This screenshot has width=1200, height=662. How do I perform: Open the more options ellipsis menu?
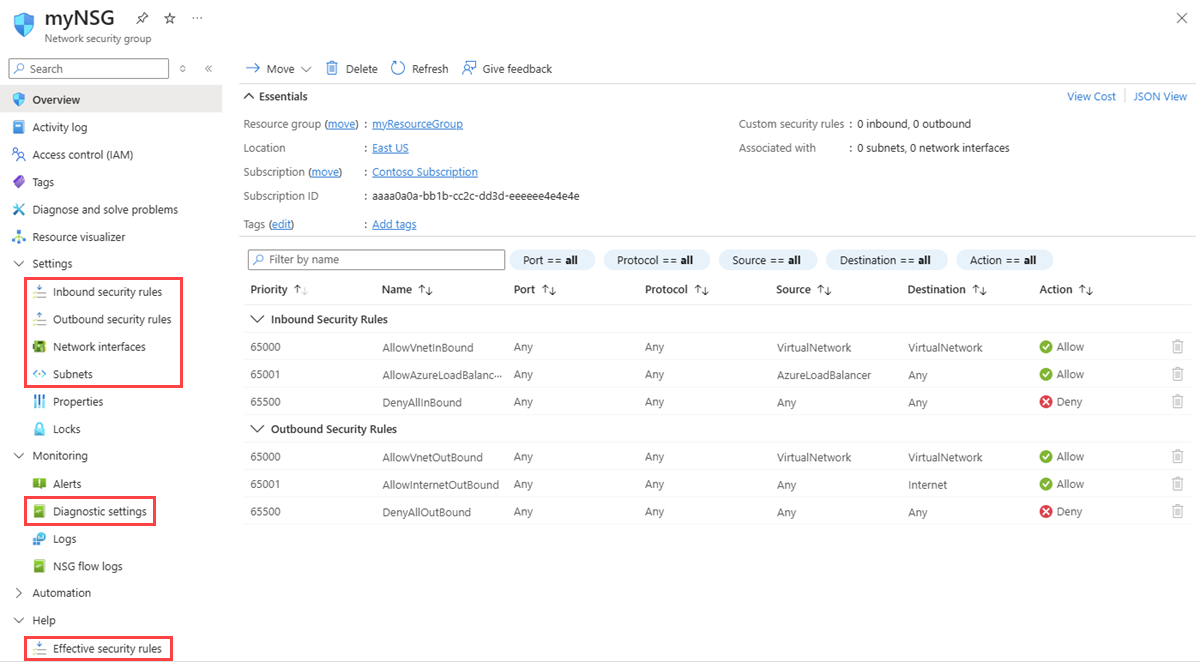tap(197, 18)
